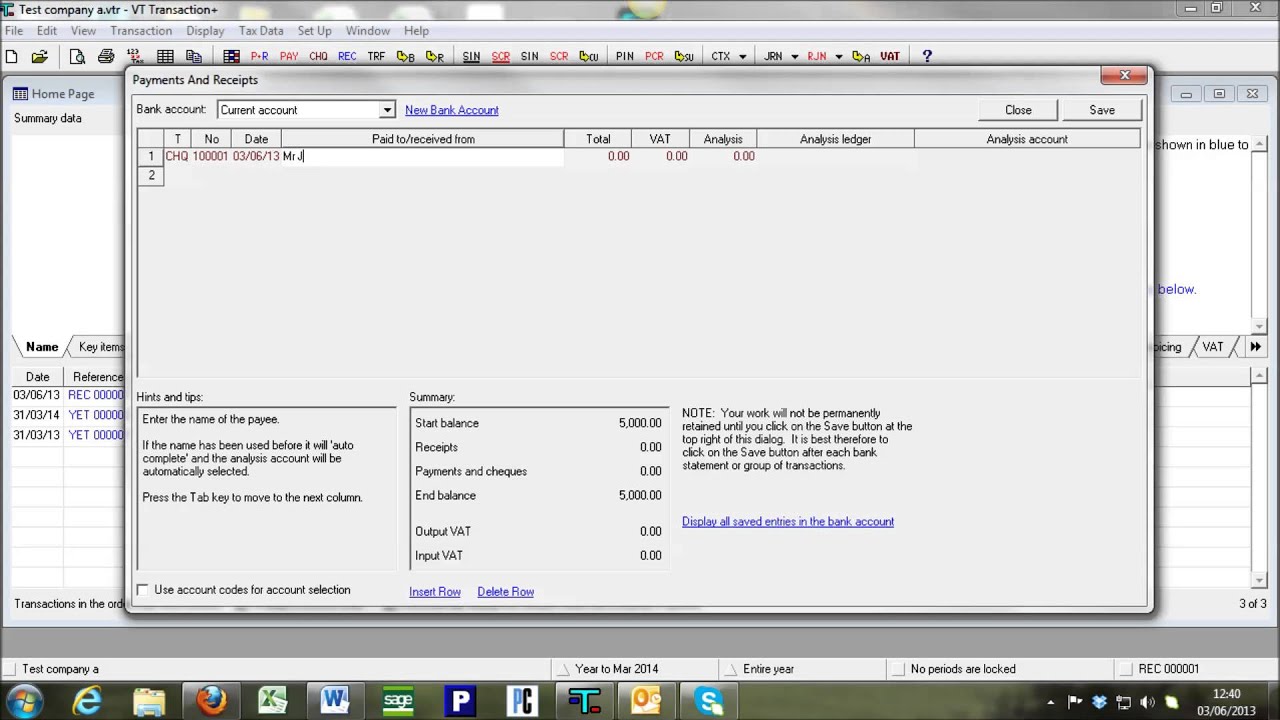Open the Display menu
This screenshot has height=720, width=1280.
coord(205,31)
